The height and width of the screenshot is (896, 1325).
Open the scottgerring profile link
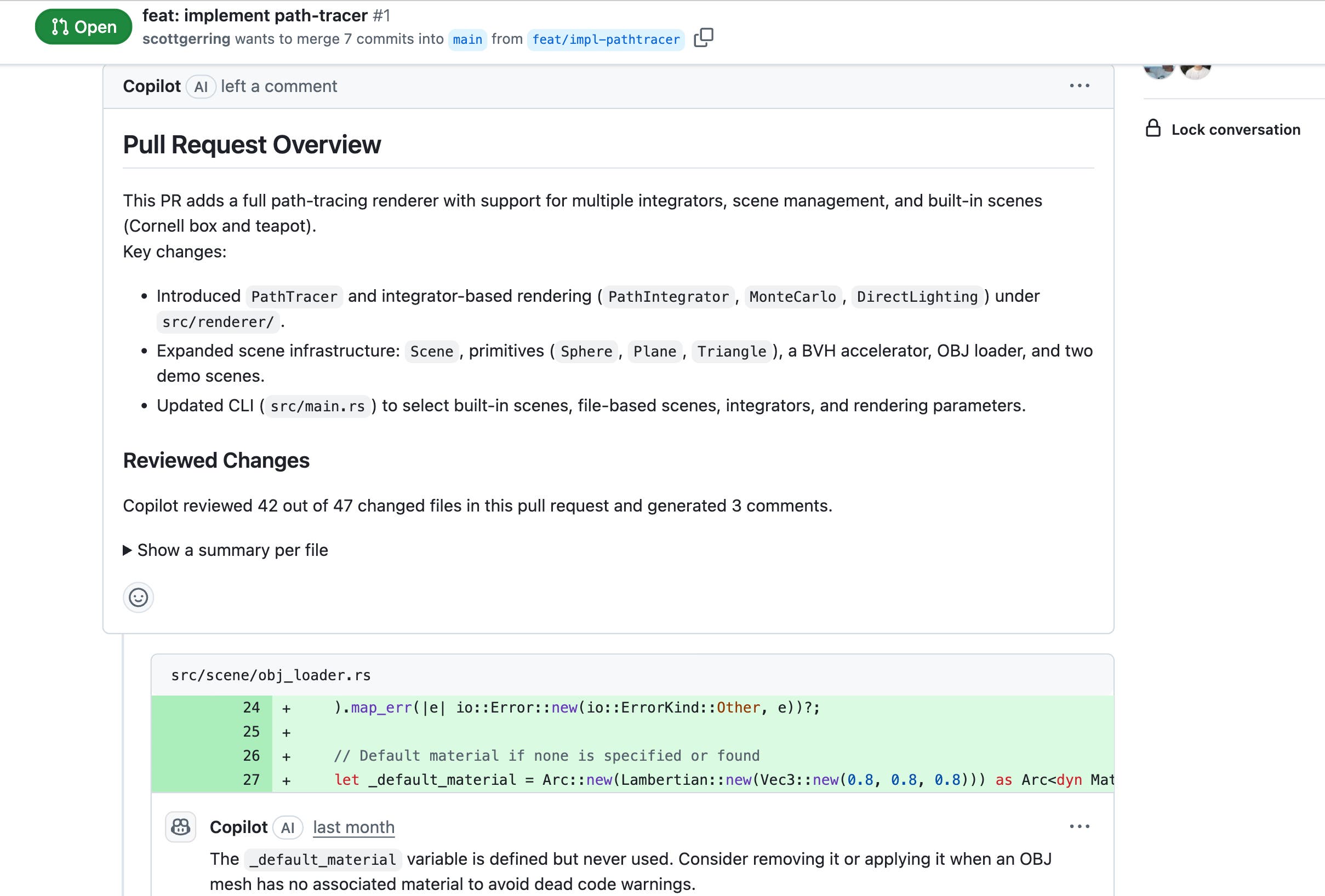click(x=185, y=39)
